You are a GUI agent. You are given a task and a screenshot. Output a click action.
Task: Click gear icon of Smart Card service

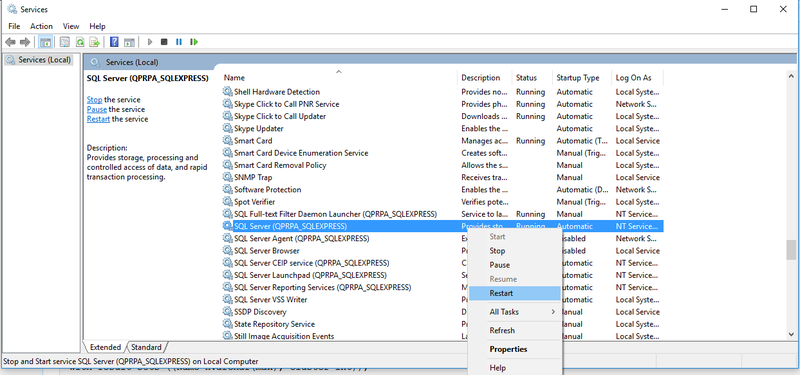click(x=228, y=141)
